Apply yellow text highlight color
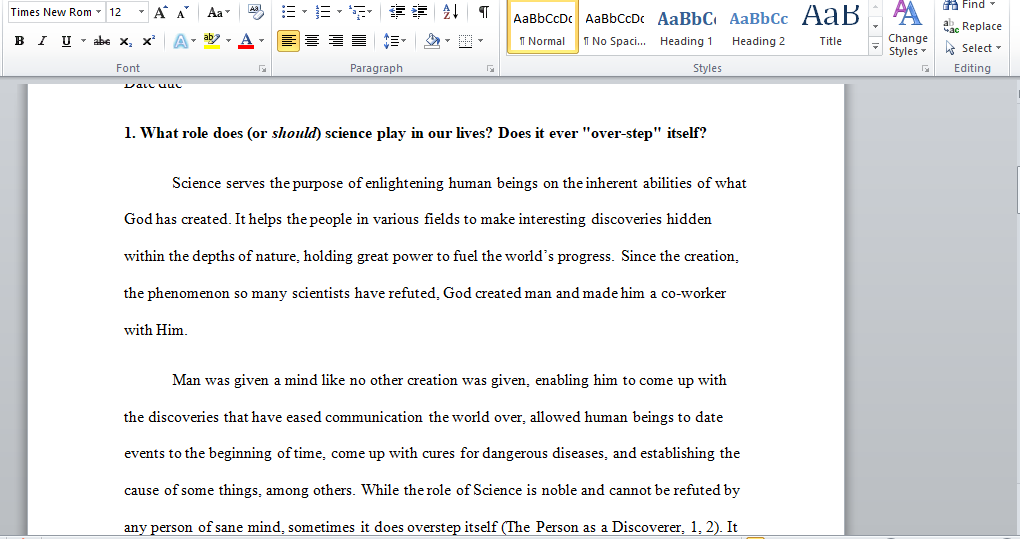The height and width of the screenshot is (539, 1020). 211,41
